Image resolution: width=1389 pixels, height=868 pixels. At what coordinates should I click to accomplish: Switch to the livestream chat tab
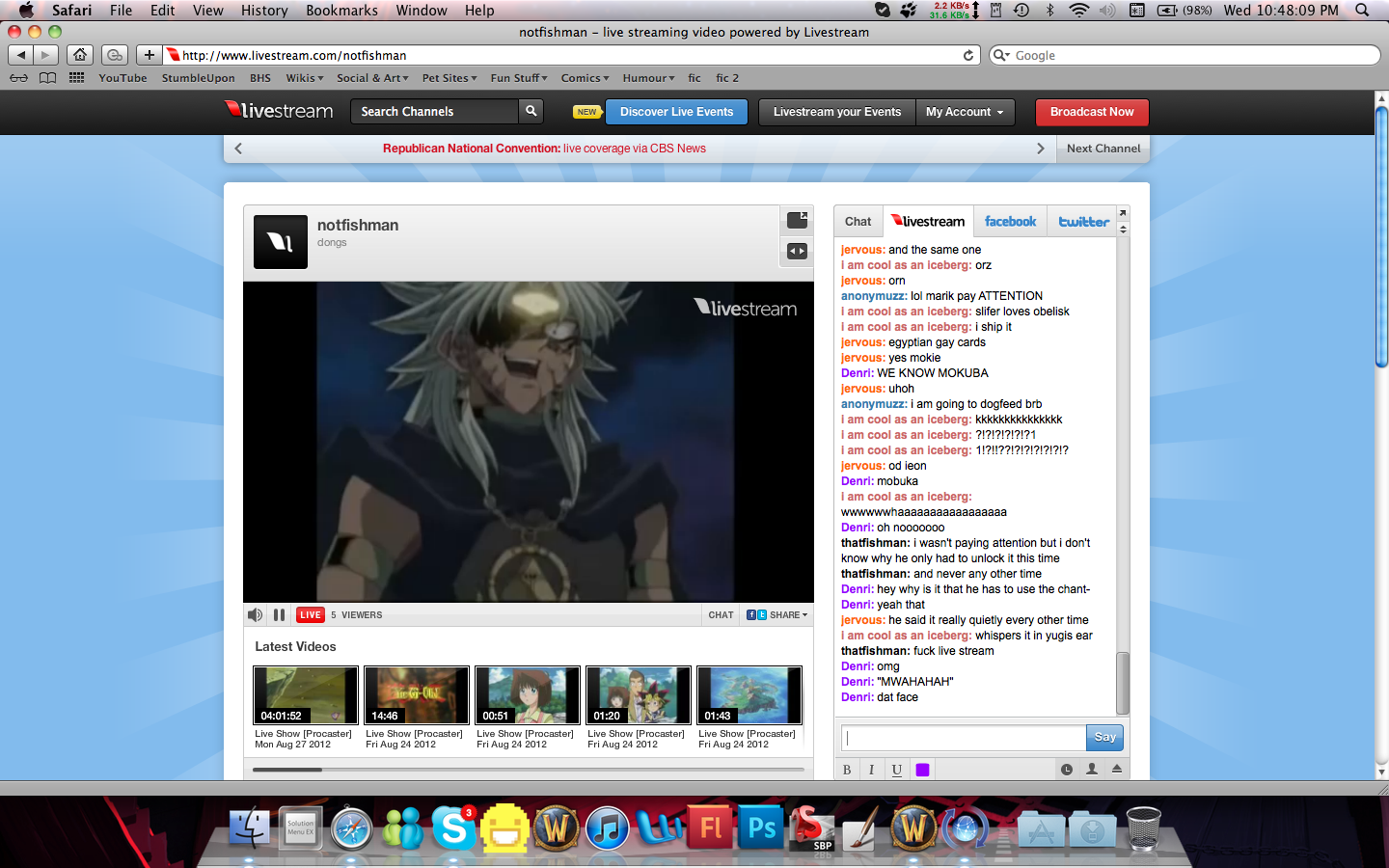click(928, 222)
